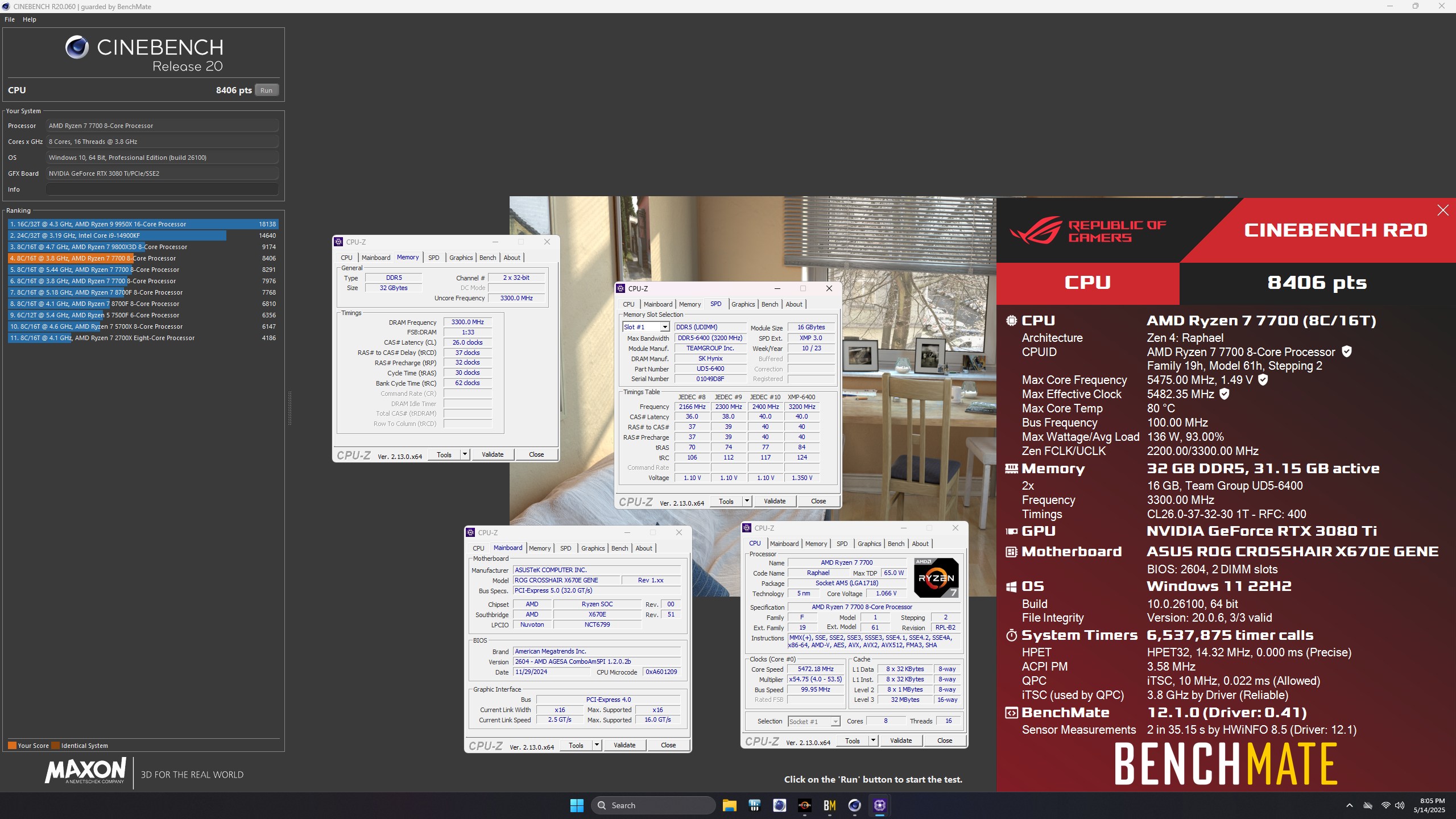Click the BenchMate version icon near 12.1.0

[1011, 713]
